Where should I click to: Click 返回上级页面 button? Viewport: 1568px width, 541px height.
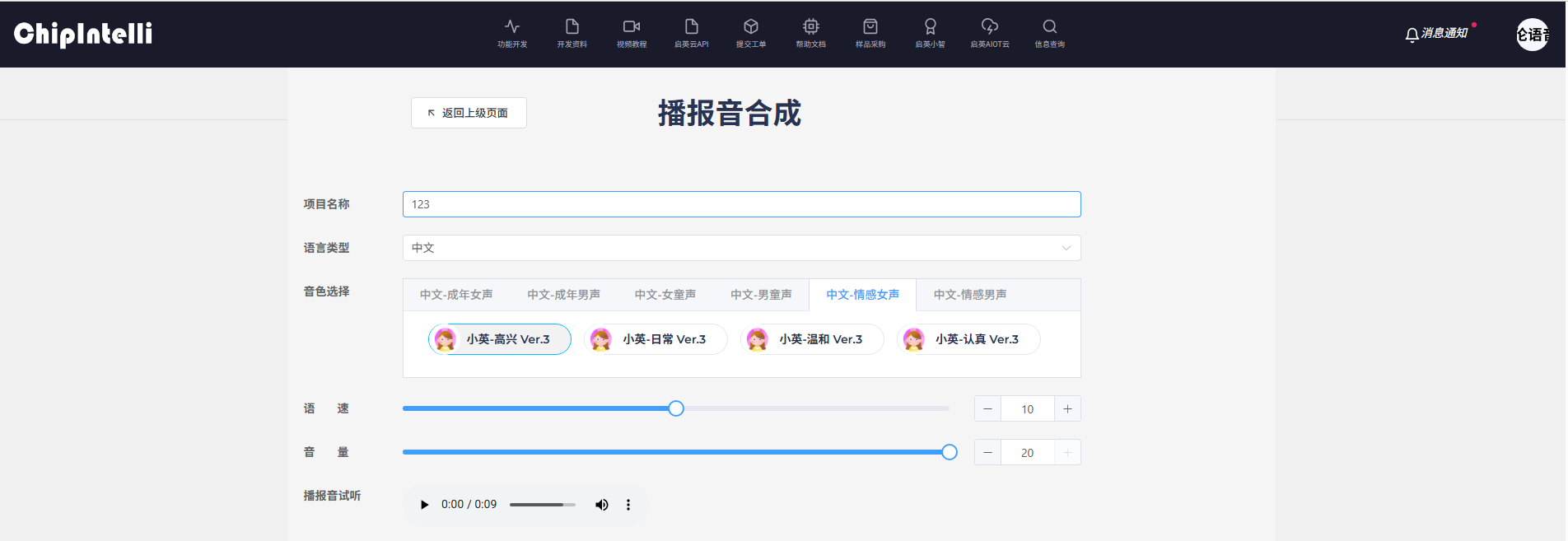[x=469, y=113]
